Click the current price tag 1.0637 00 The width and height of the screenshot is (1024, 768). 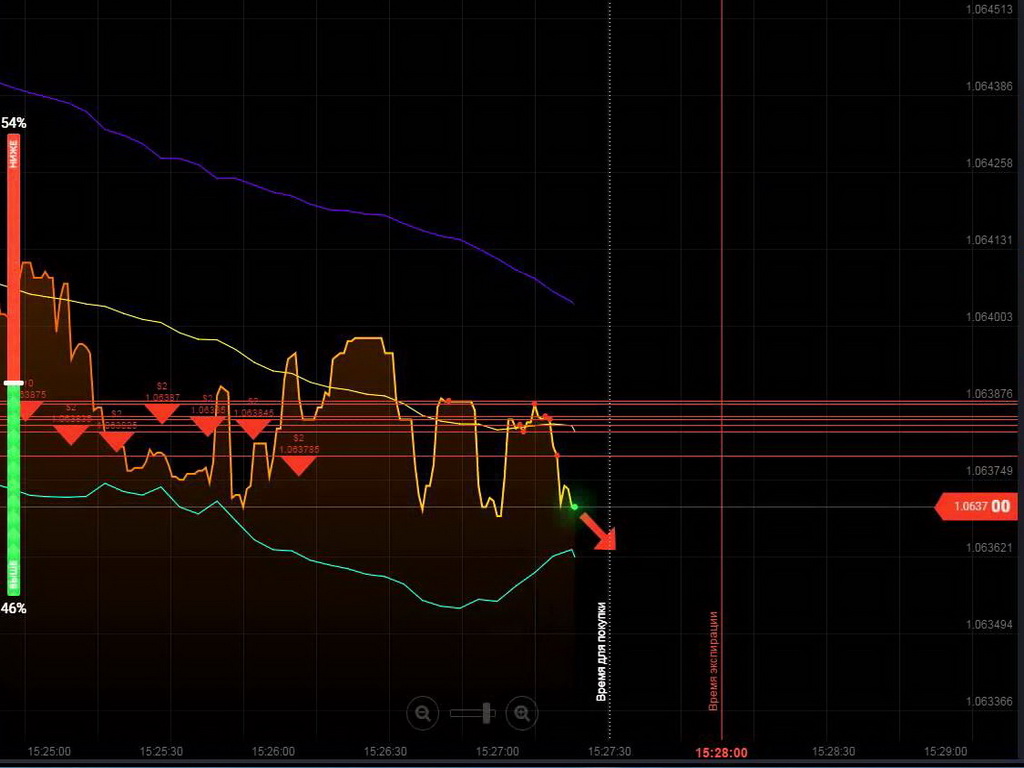(977, 507)
